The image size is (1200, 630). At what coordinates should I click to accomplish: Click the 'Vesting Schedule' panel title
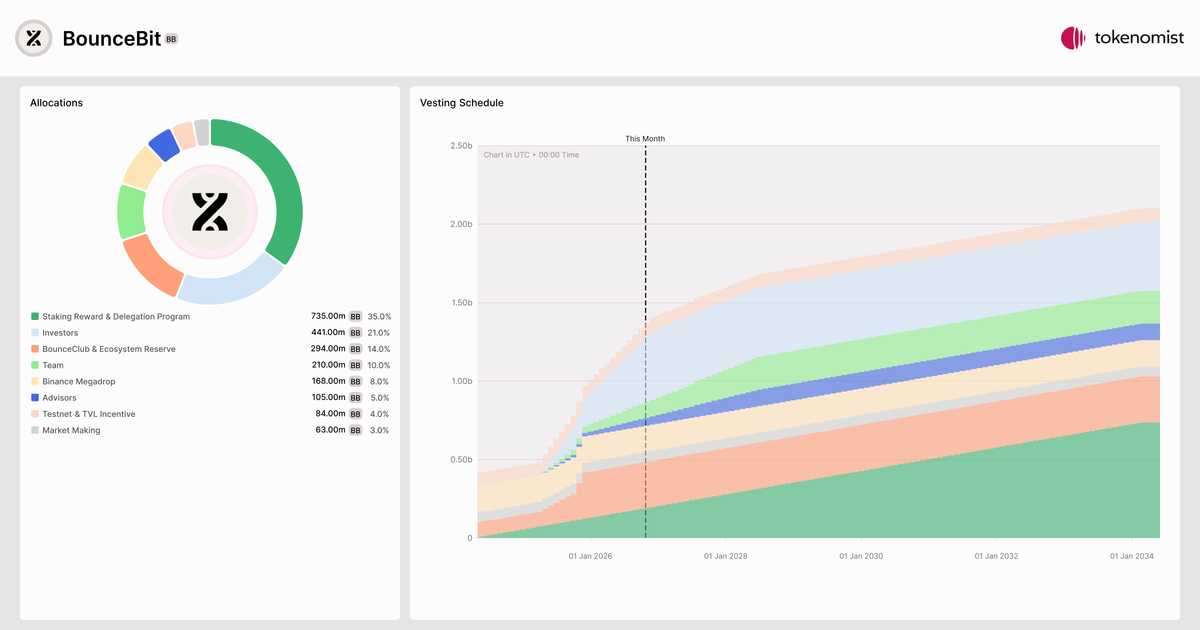tap(462, 103)
